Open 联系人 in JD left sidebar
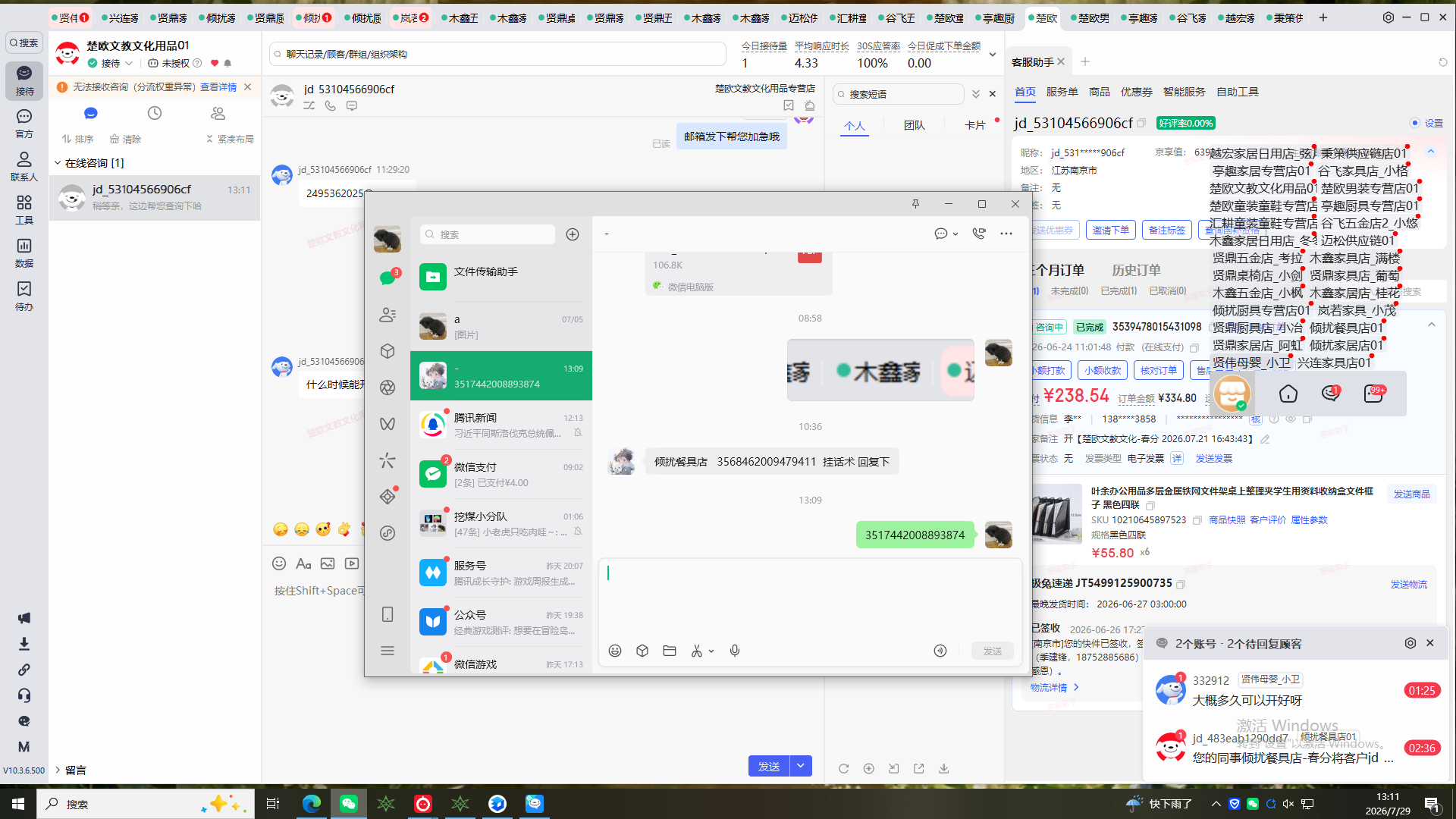 pos(24,166)
